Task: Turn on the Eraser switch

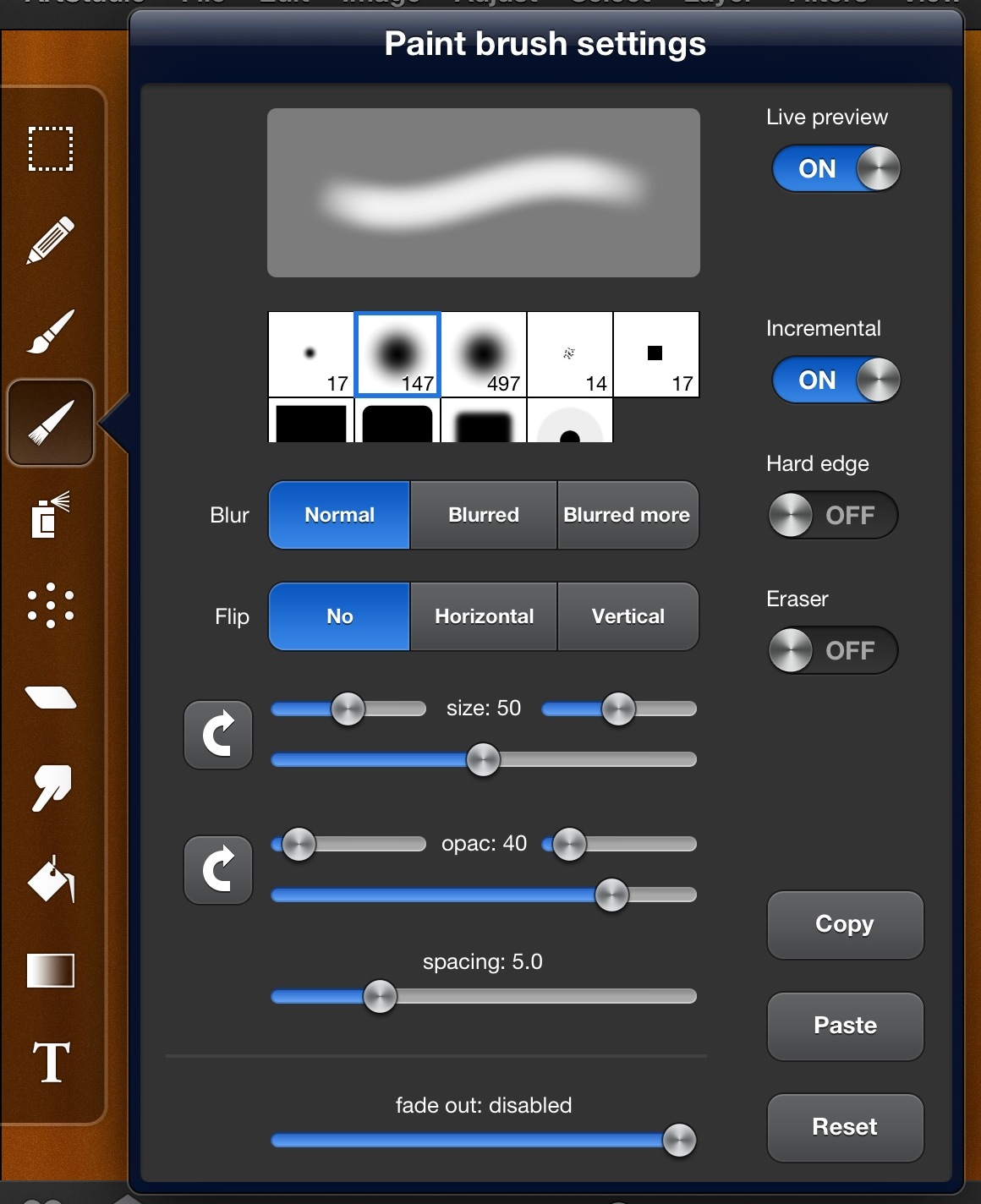Action: (x=833, y=651)
